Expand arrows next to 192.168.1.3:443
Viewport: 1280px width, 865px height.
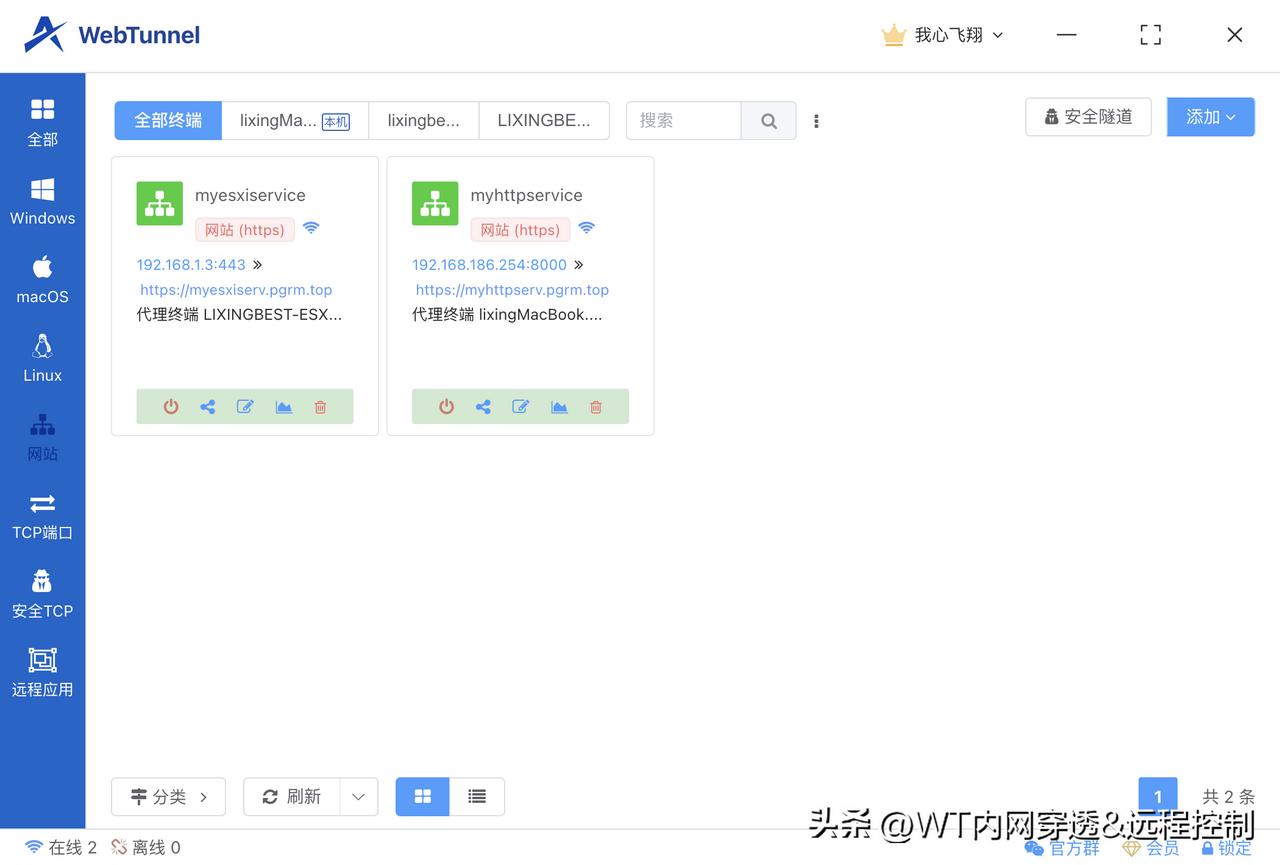258,265
